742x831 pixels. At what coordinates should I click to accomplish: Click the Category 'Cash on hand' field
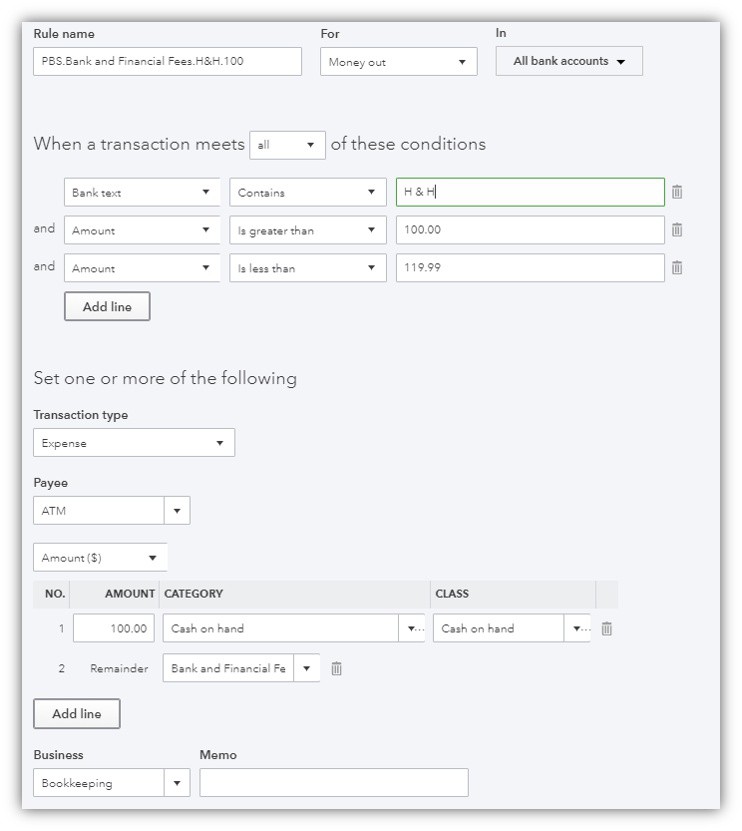280,628
